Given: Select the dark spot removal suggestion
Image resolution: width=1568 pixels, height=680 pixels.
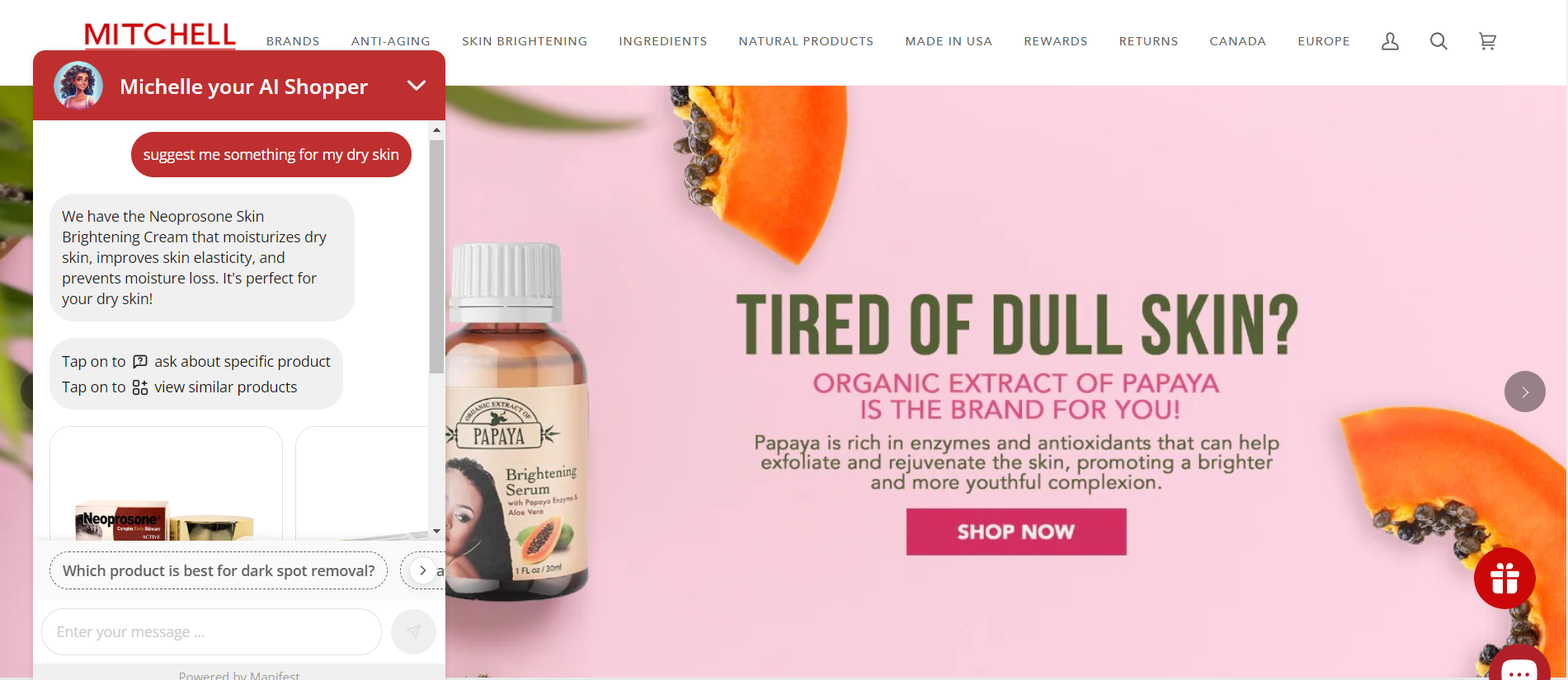Looking at the screenshot, I should [219, 570].
